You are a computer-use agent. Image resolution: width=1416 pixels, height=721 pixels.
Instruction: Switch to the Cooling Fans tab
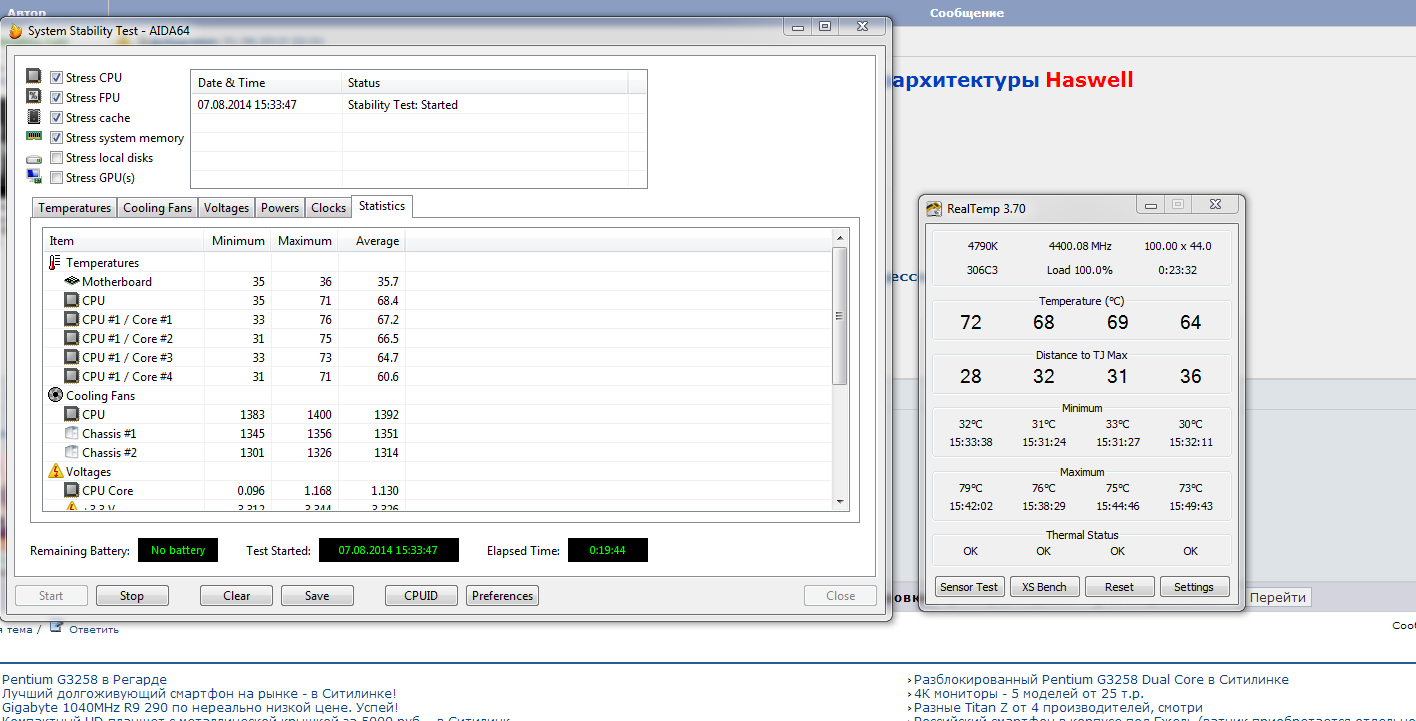click(157, 208)
